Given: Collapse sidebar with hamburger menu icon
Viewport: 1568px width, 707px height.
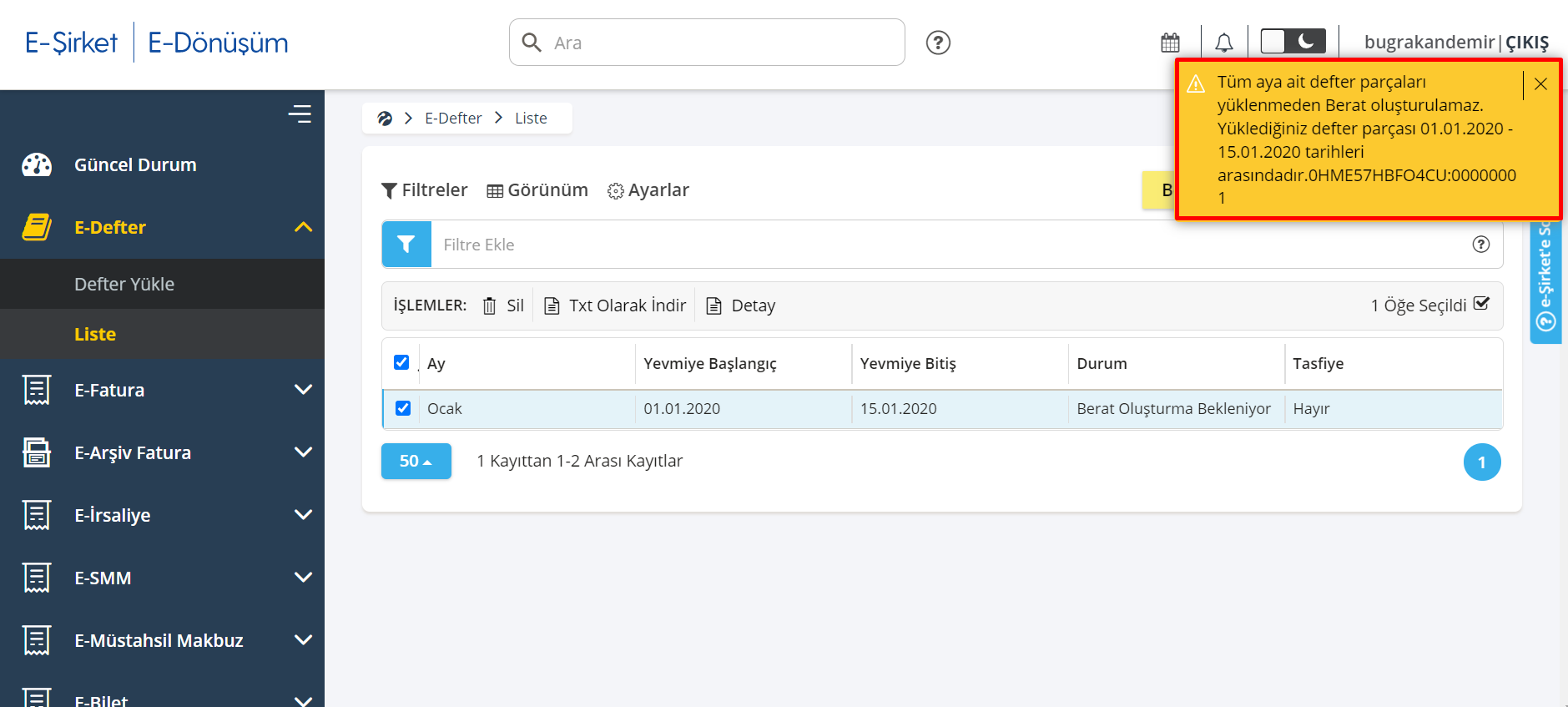Looking at the screenshot, I should (x=300, y=114).
